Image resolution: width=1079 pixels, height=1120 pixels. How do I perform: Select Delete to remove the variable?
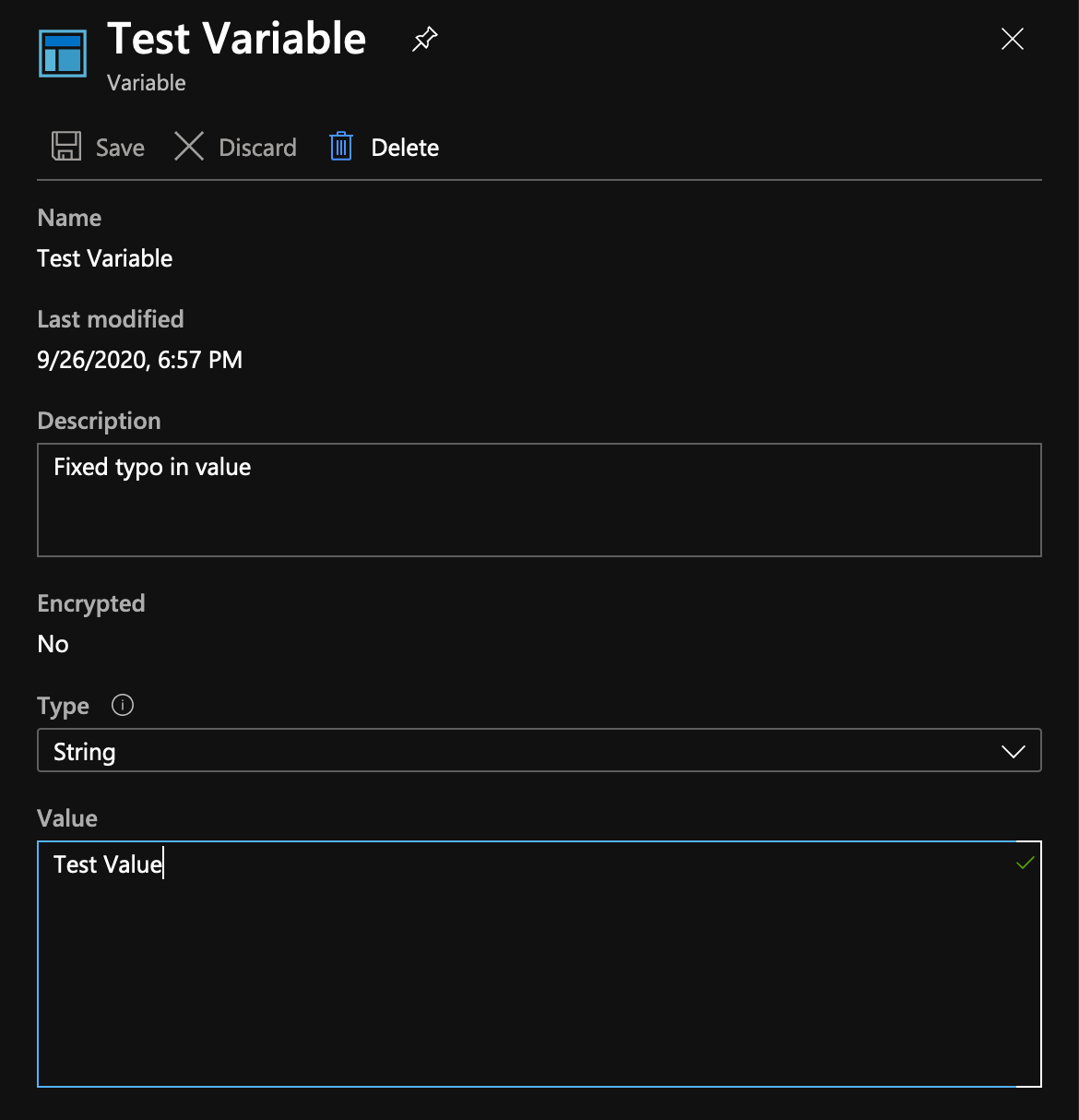point(405,148)
